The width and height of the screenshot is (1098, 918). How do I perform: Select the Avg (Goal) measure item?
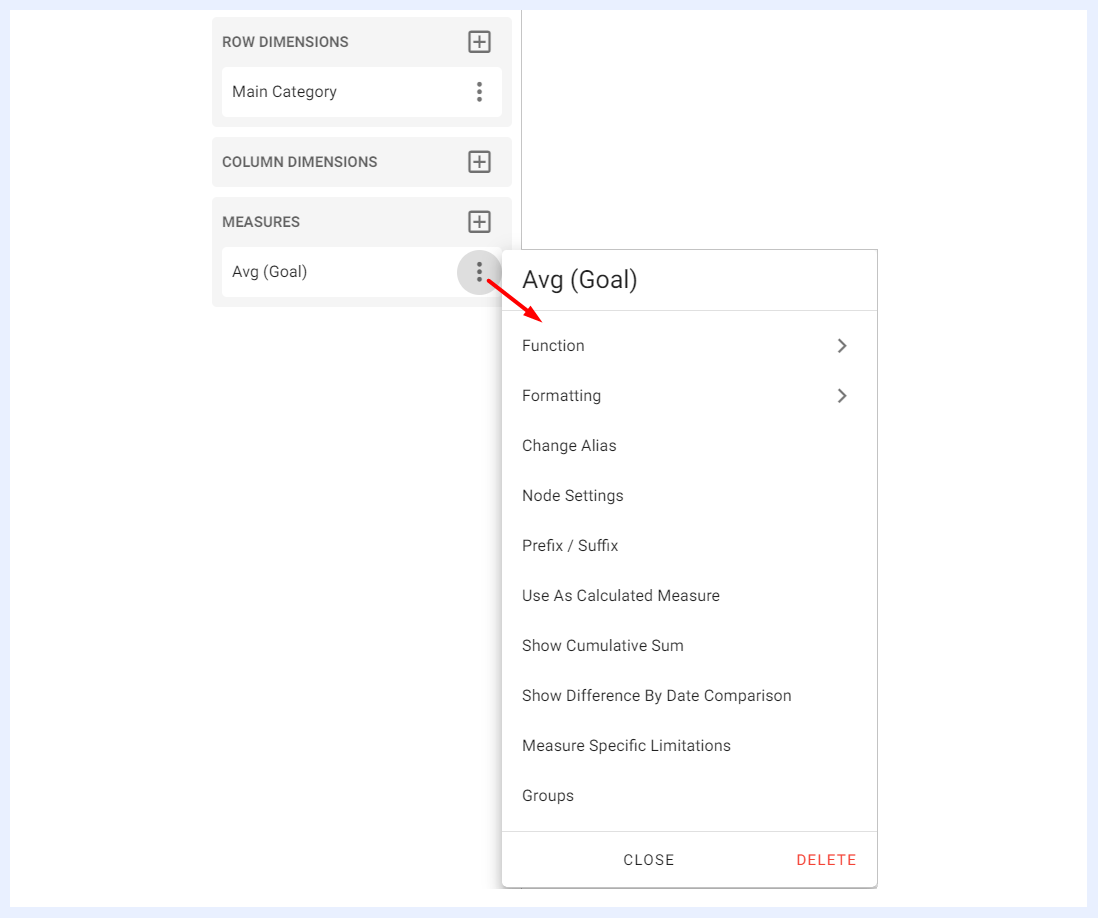point(361,272)
